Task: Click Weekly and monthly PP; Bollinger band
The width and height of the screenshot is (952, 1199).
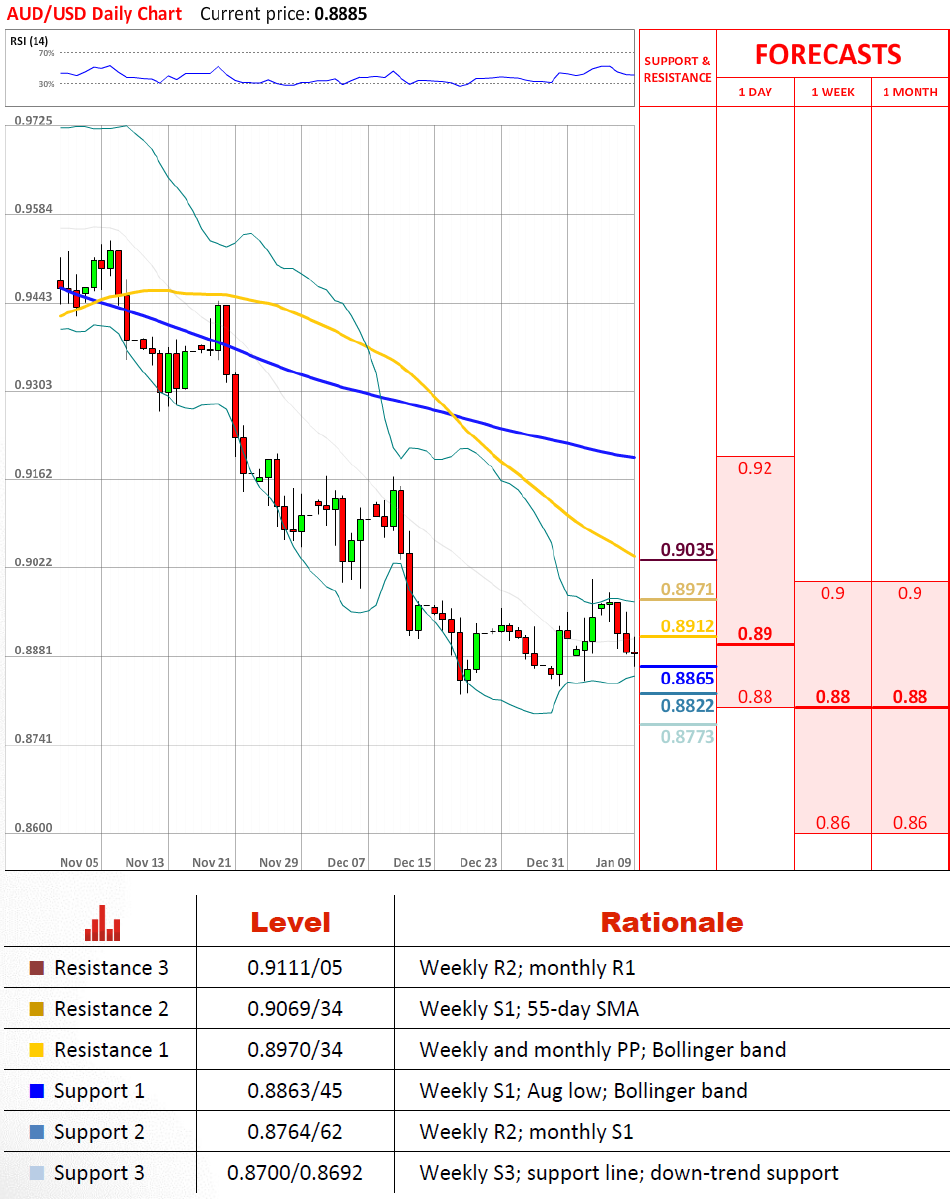Action: click(603, 1050)
